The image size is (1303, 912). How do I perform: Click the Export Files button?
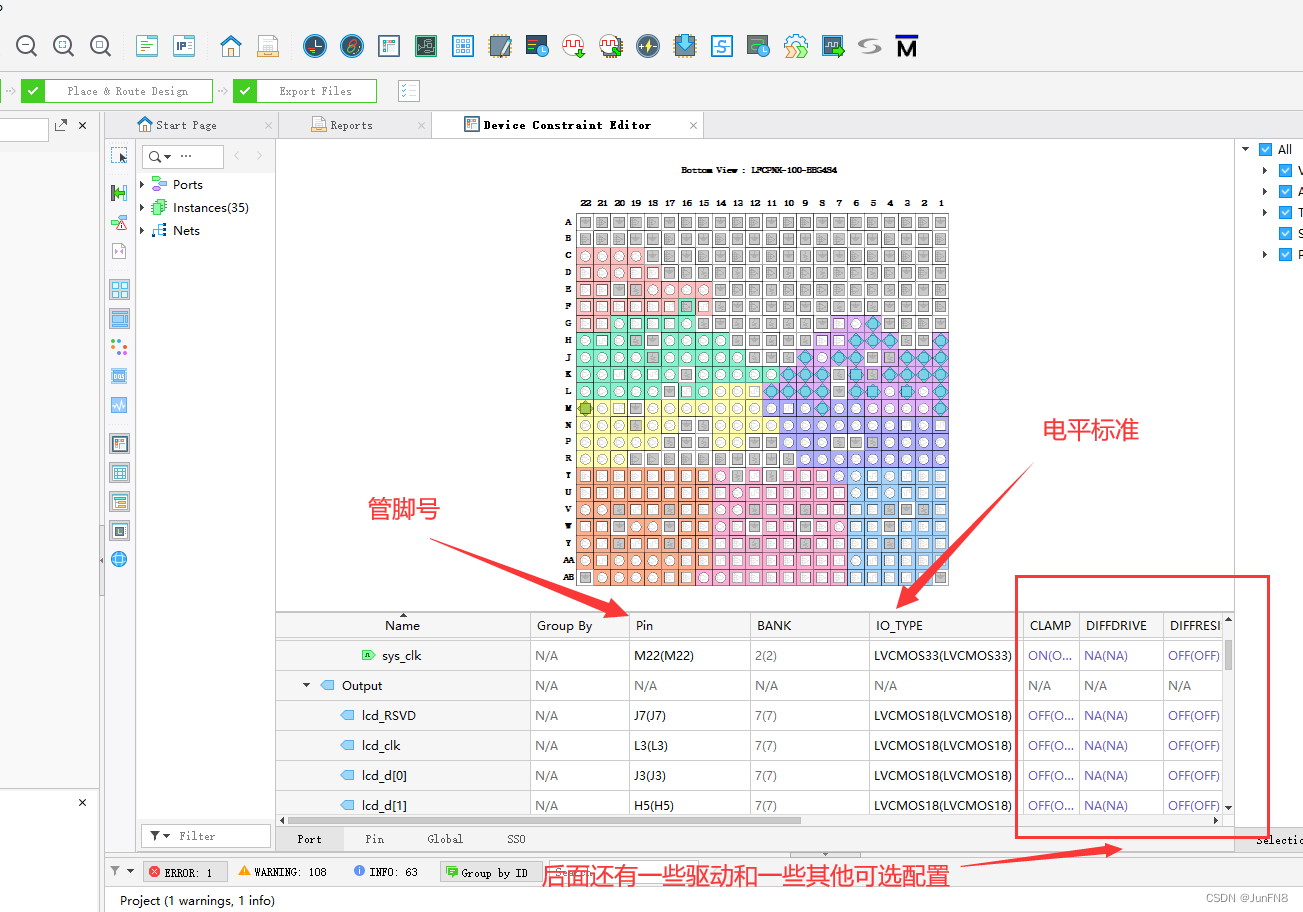(x=314, y=90)
